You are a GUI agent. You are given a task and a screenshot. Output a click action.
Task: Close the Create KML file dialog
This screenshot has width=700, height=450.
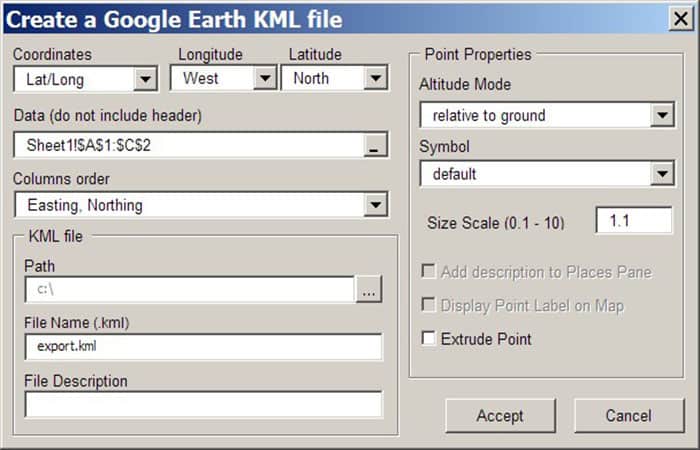click(681, 19)
